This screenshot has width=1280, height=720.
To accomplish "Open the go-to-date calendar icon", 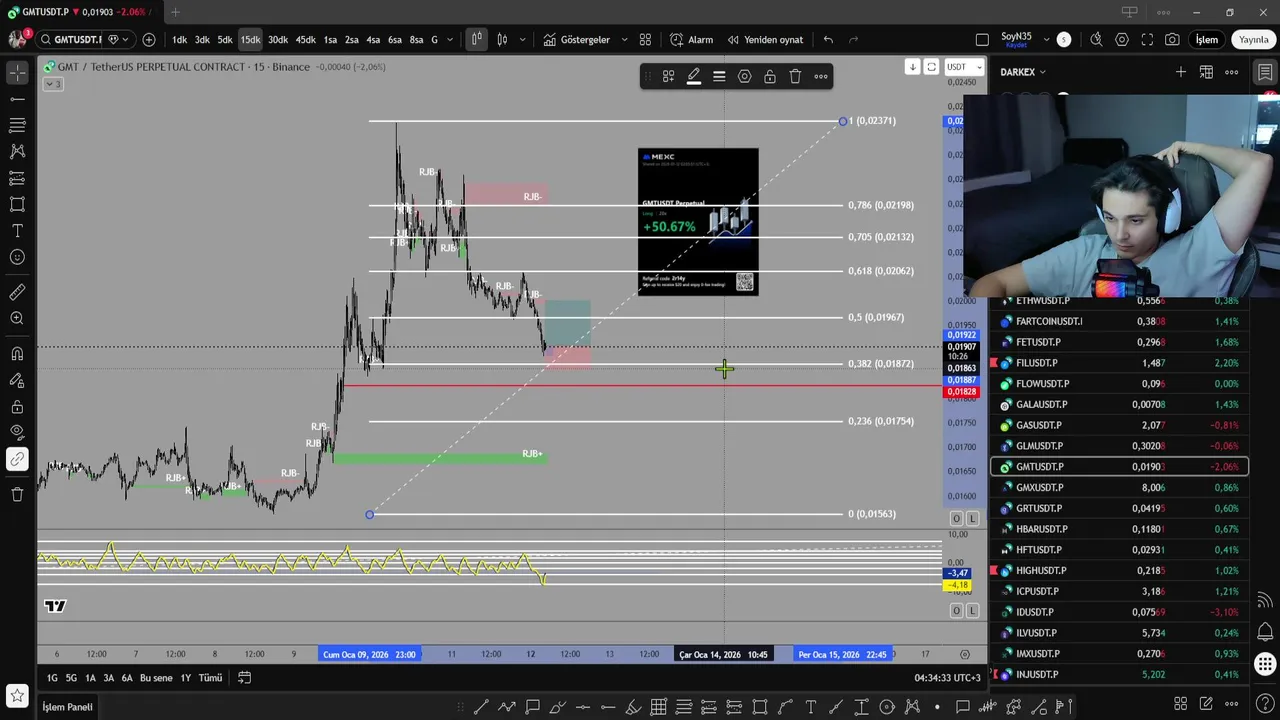I will (244, 678).
